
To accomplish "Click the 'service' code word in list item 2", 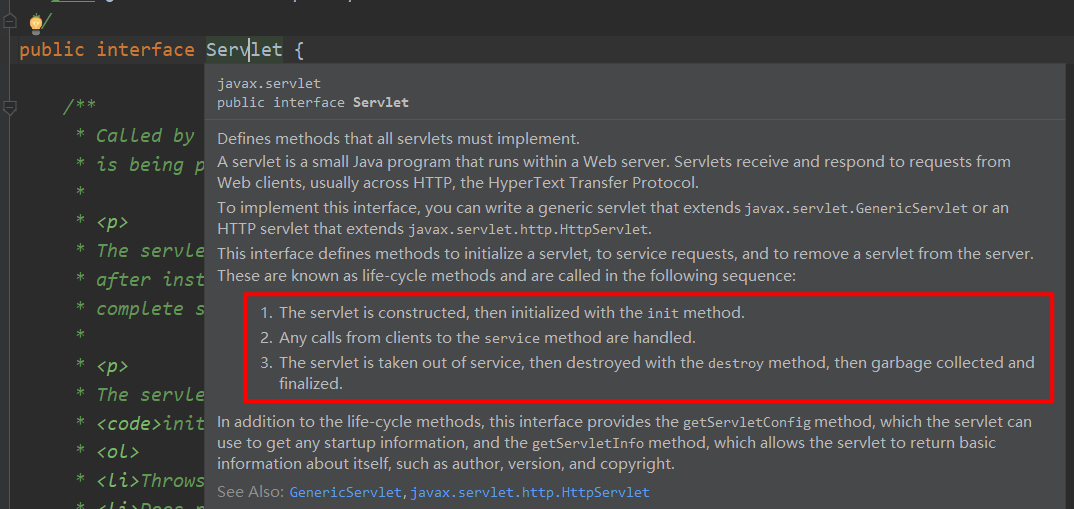I will pyautogui.click(x=512, y=338).
